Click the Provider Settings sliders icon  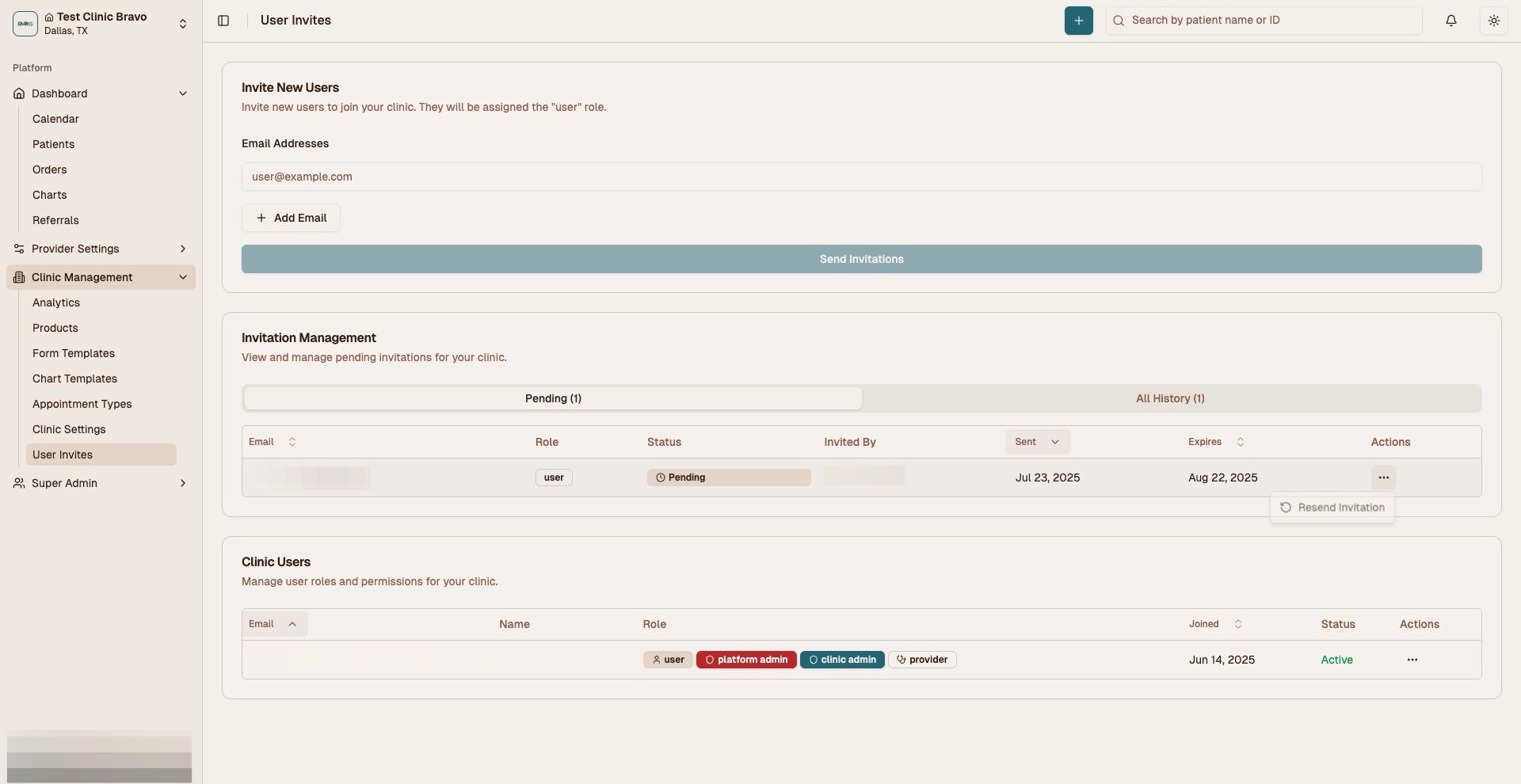click(x=19, y=249)
